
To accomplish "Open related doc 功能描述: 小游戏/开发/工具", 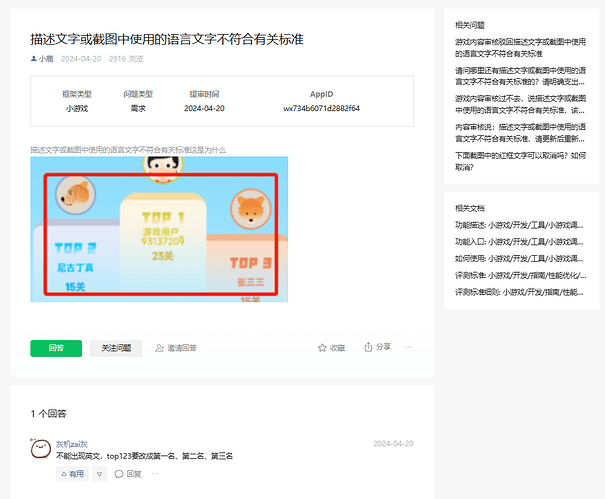I will point(519,225).
